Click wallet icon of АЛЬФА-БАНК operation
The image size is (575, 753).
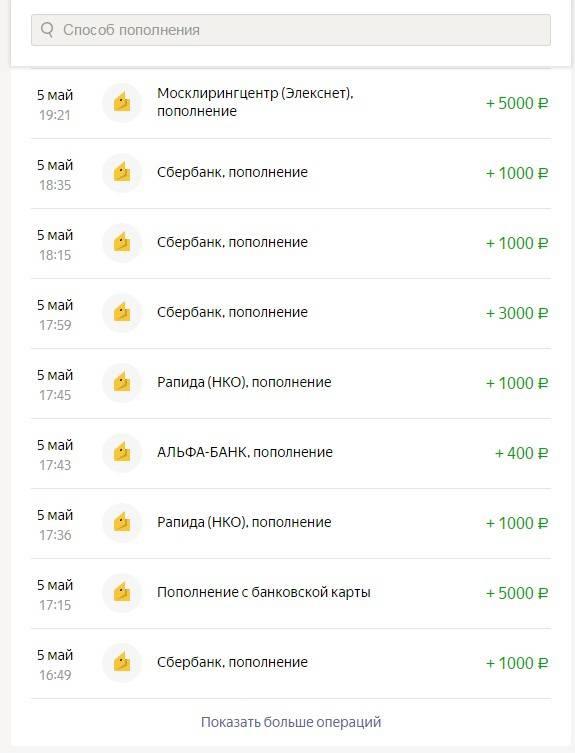coord(122,453)
